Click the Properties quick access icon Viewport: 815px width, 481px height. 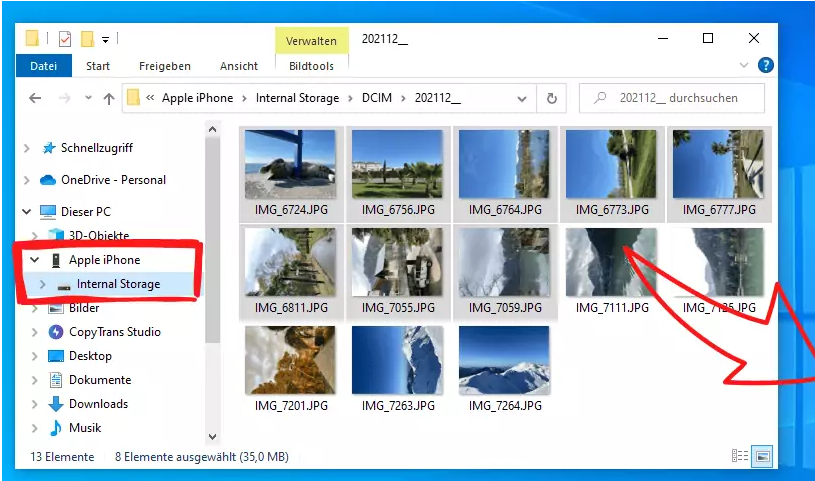(x=64, y=39)
